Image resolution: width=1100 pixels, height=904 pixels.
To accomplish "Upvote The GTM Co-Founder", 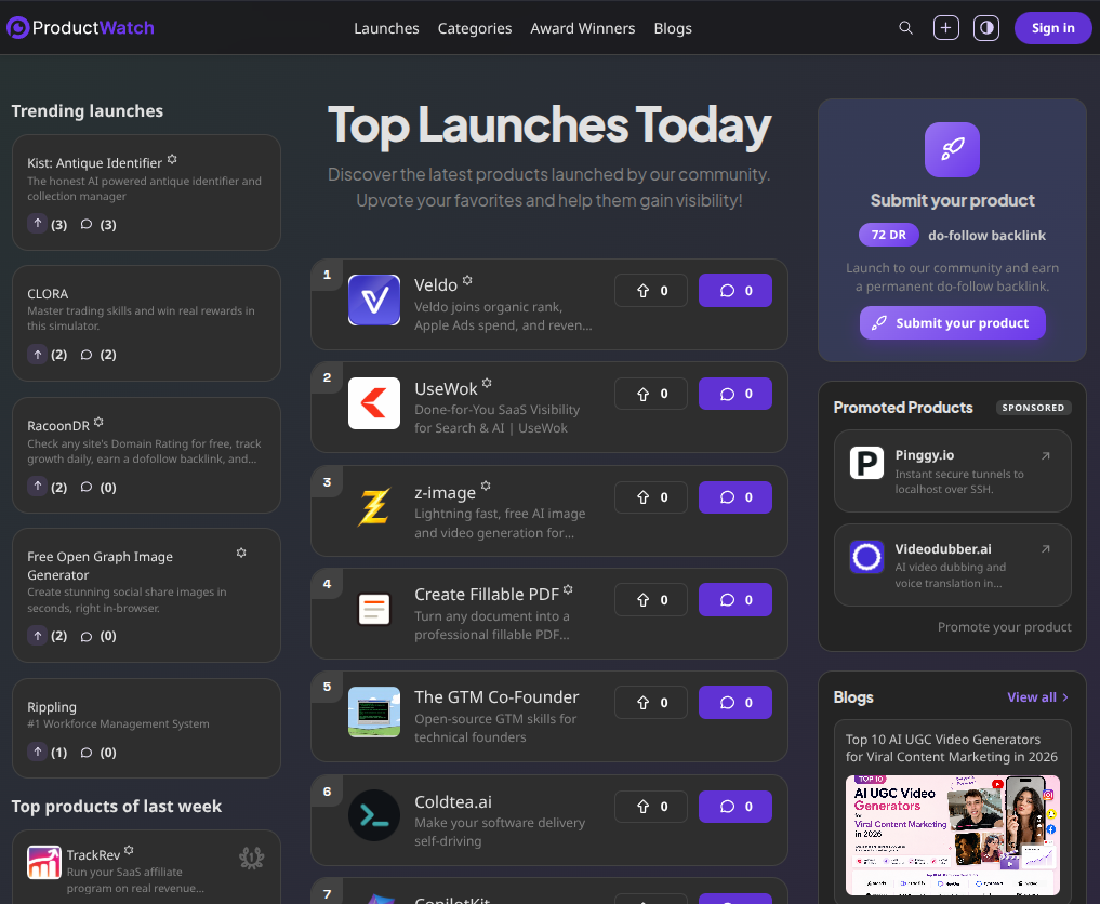I will [x=650, y=702].
